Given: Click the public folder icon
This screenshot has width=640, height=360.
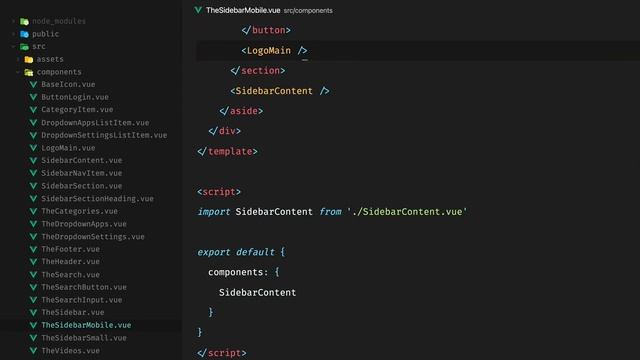Looking at the screenshot, I should pos(24,34).
